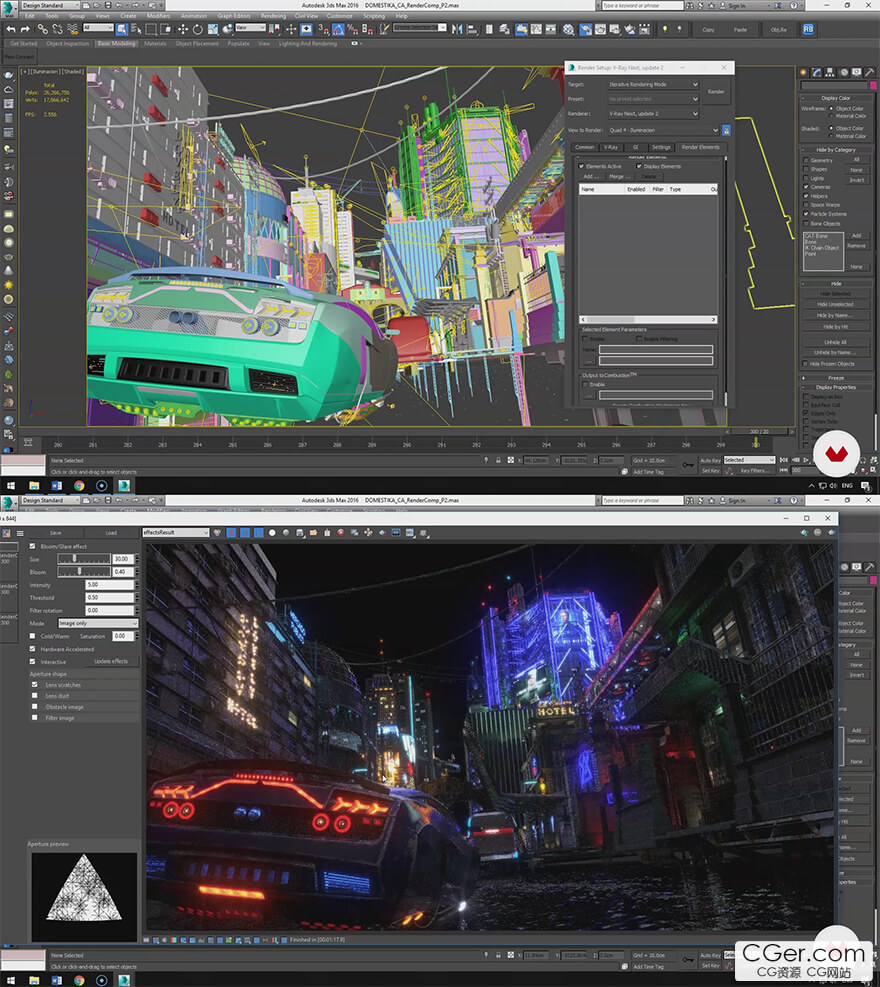Click the RB button in main toolbar
The image size is (880, 987).
(x=808, y=29)
